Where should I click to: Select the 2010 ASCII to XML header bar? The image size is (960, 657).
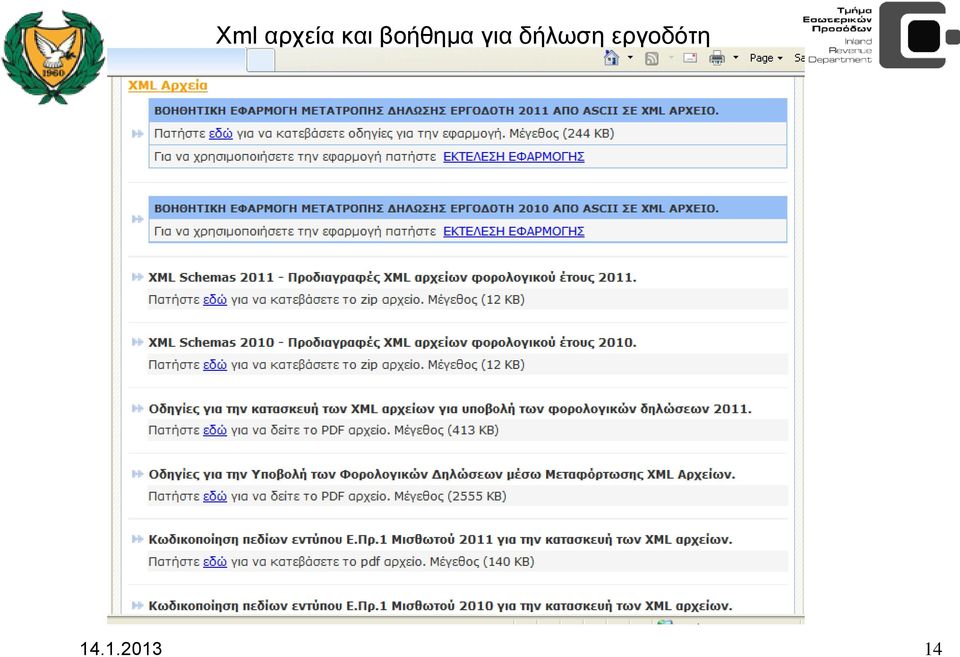pyautogui.click(x=468, y=209)
